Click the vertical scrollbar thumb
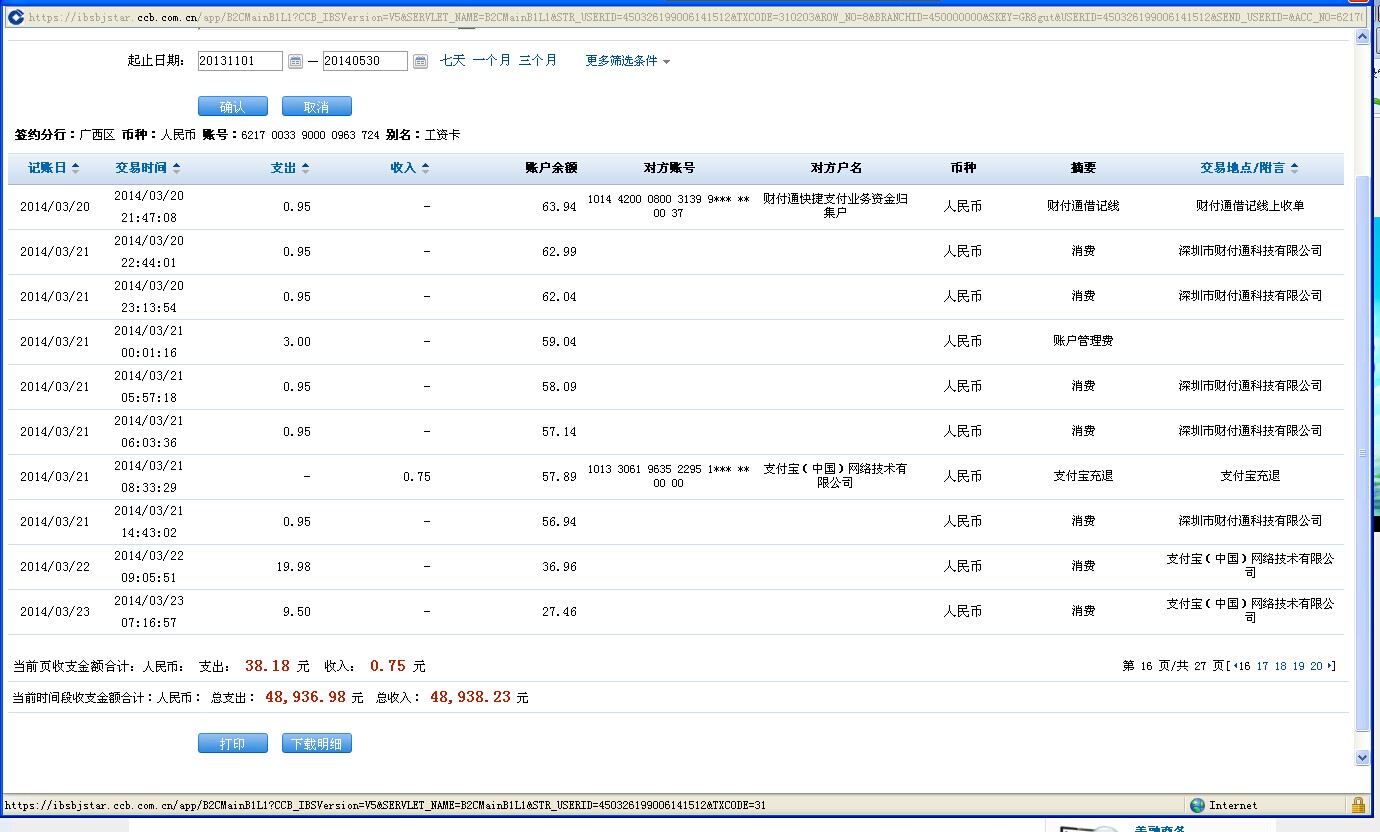The image size is (1380, 832). (1362, 450)
